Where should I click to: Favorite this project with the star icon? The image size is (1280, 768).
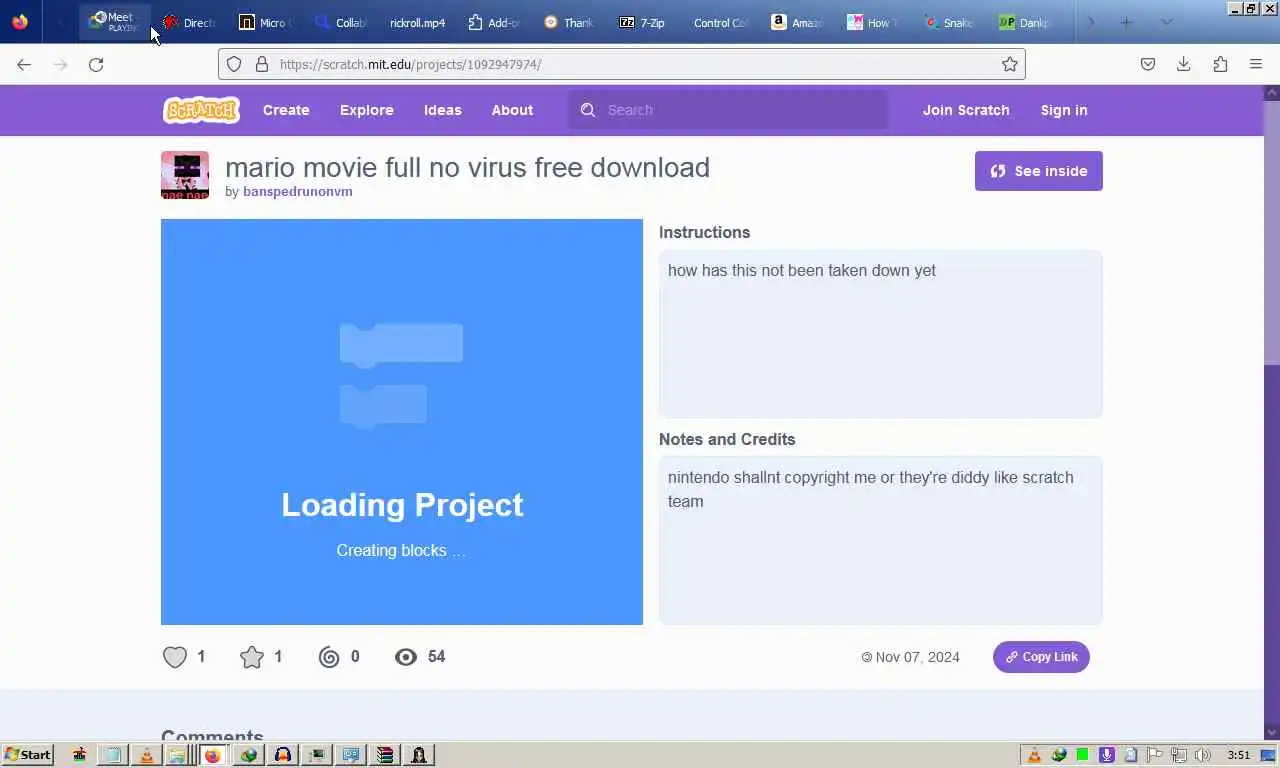click(252, 657)
